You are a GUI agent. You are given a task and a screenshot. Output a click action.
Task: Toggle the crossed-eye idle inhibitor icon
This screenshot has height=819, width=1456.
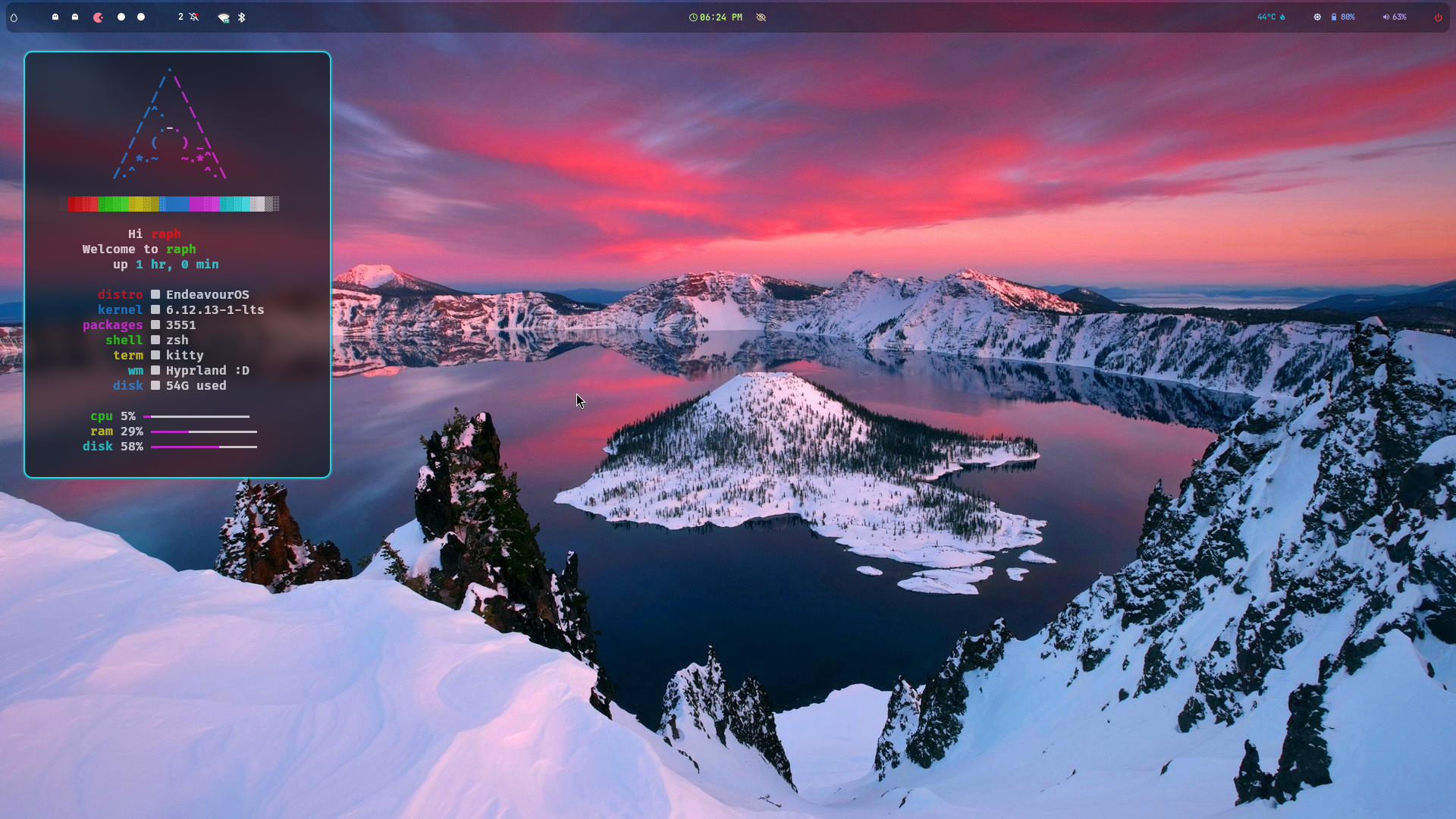pos(761,17)
